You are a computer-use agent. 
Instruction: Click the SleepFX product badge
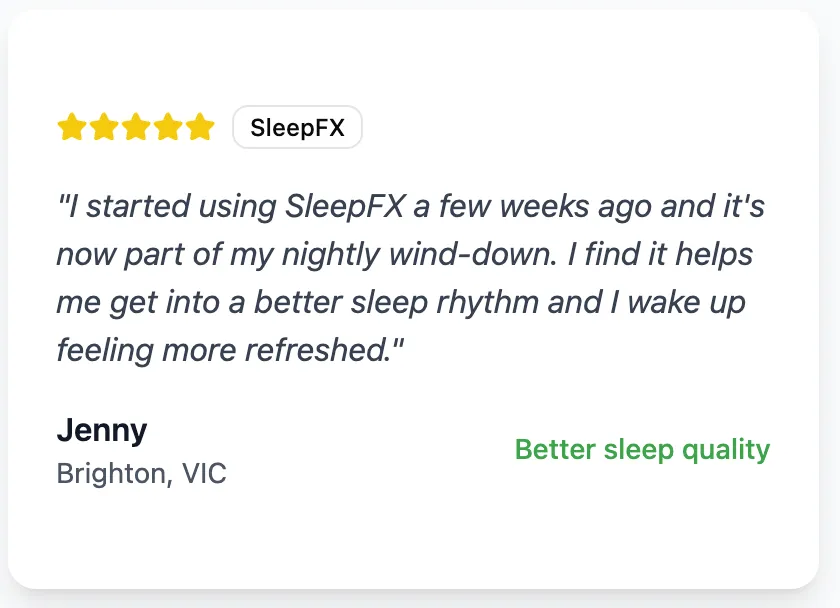(x=297, y=128)
